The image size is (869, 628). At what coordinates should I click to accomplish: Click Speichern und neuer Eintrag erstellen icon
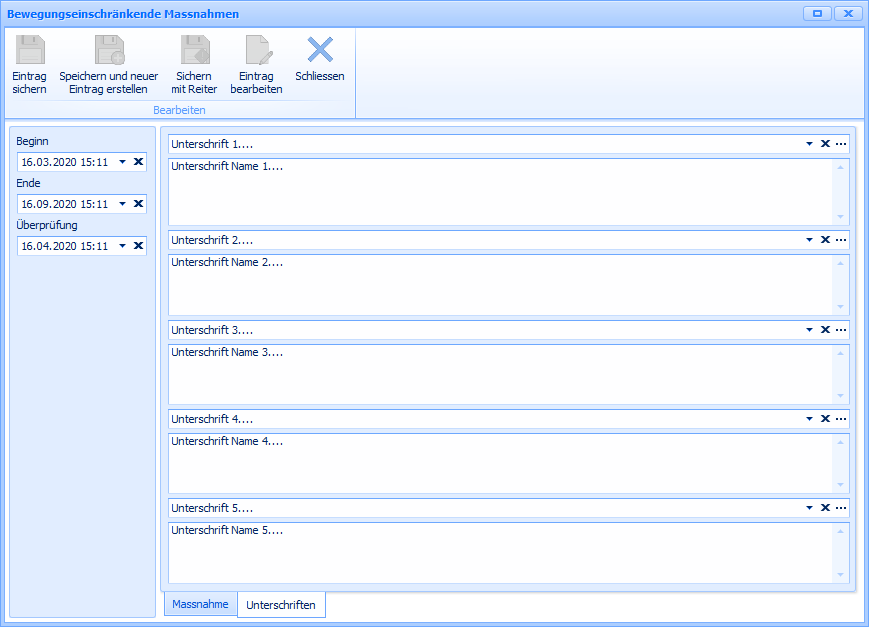[108, 51]
